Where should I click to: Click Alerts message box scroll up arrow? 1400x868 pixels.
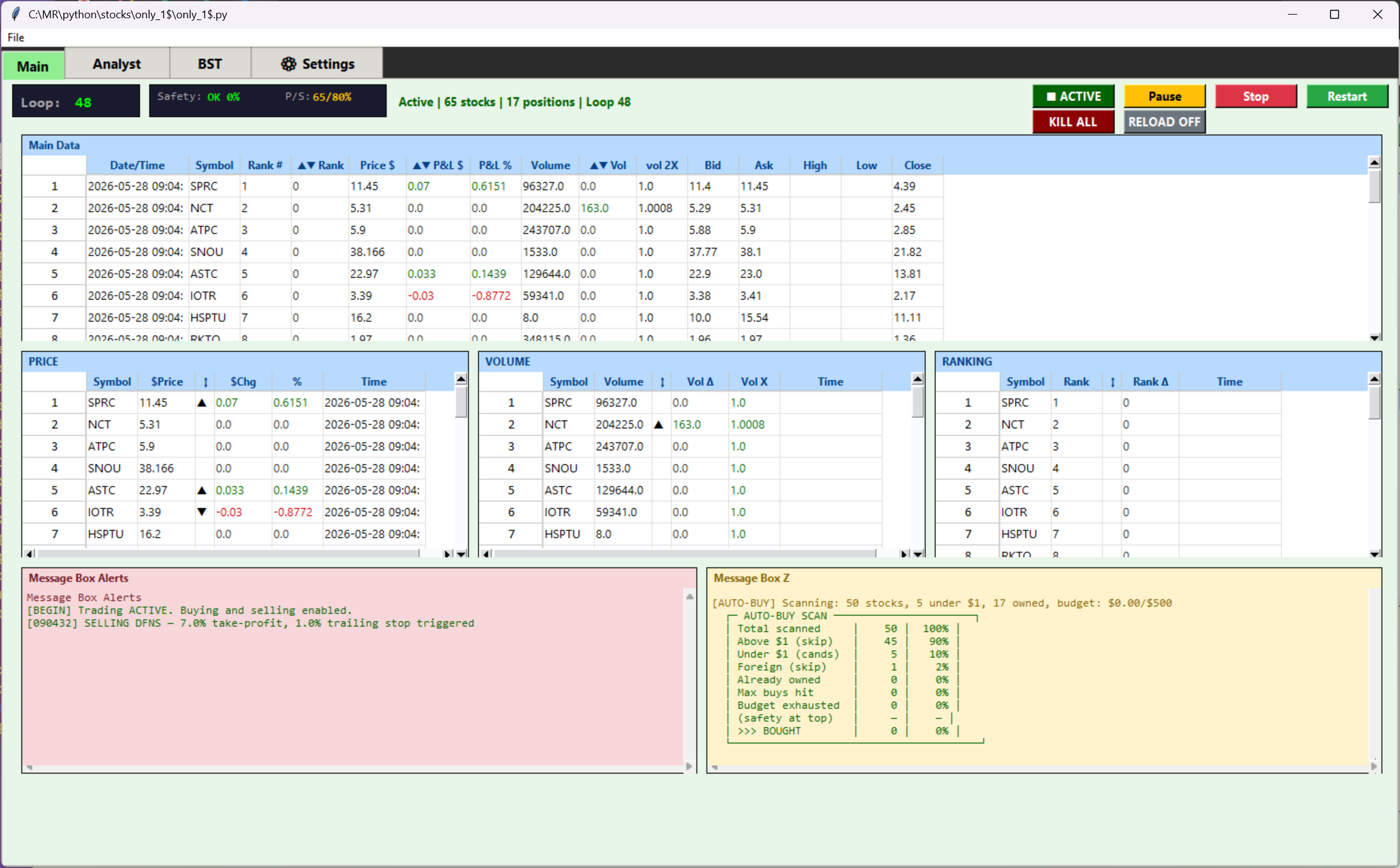click(x=689, y=596)
